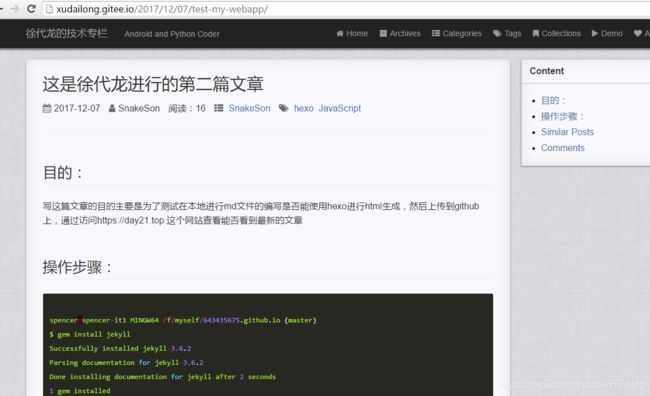The height and width of the screenshot is (396, 650).
Task: Click the Archives box icon
Action: (x=383, y=34)
